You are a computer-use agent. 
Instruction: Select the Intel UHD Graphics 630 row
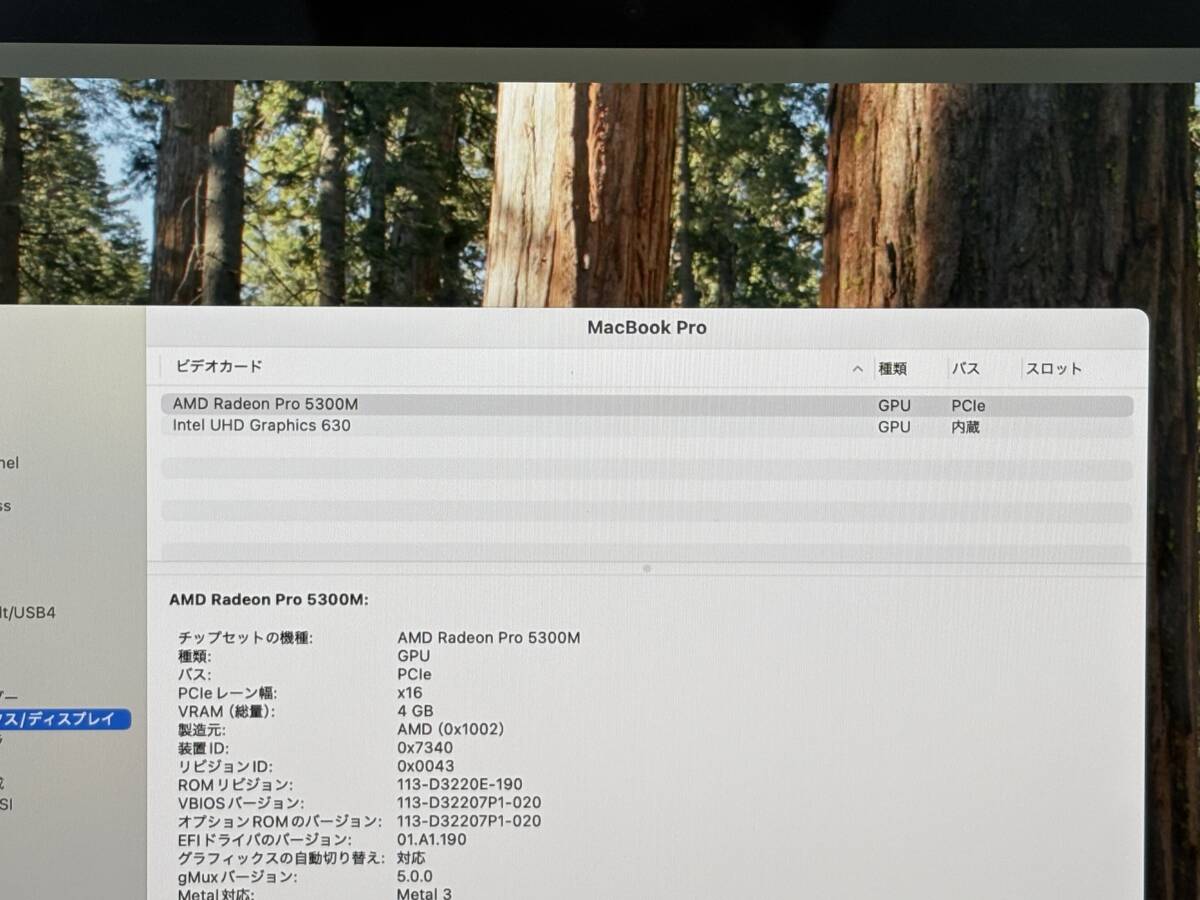pyautogui.click(x=647, y=426)
